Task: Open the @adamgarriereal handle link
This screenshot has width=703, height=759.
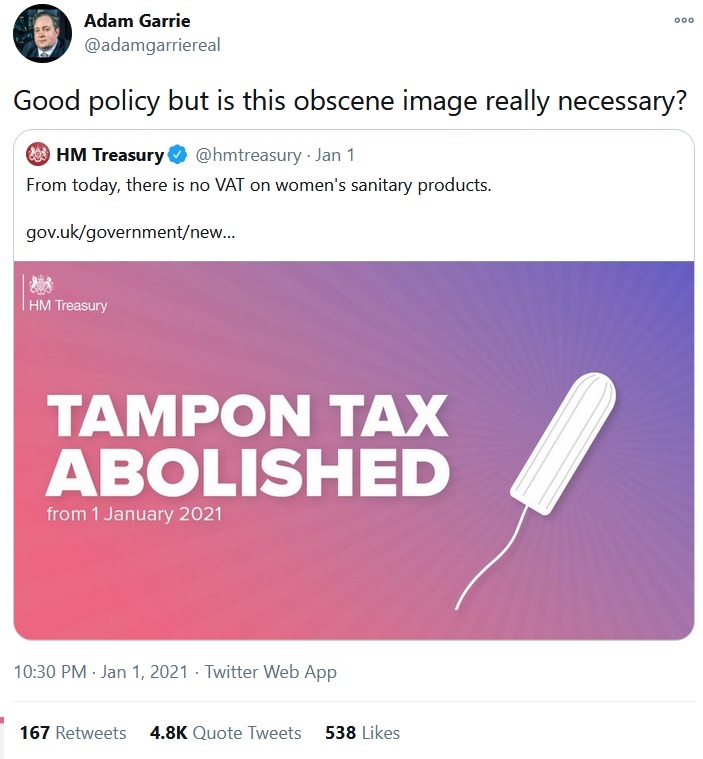Action: (152, 45)
